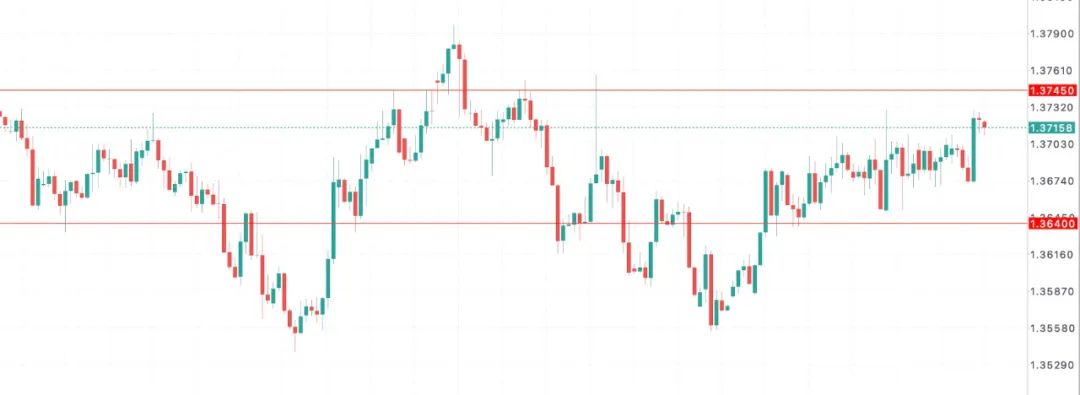Viewport: 1080px width, 395px height.
Task: Click the 1.35290 axis label
Action: click(x=1052, y=365)
